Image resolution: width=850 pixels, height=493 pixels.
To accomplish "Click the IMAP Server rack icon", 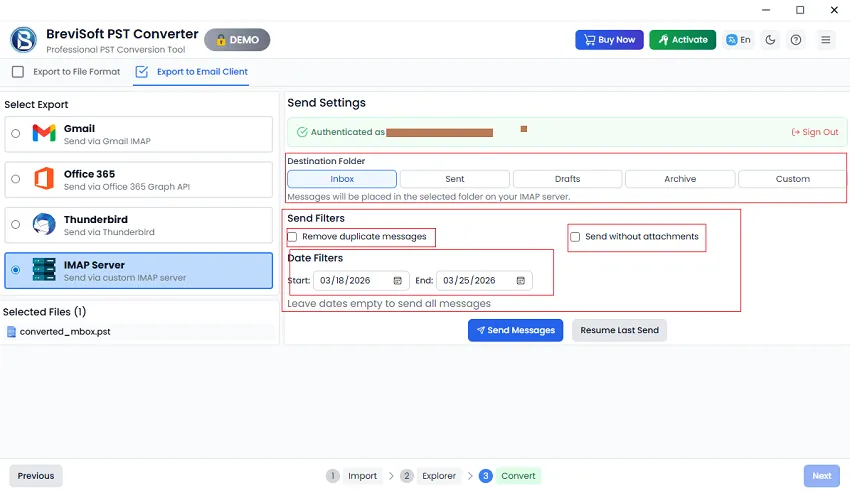I will tap(44, 270).
